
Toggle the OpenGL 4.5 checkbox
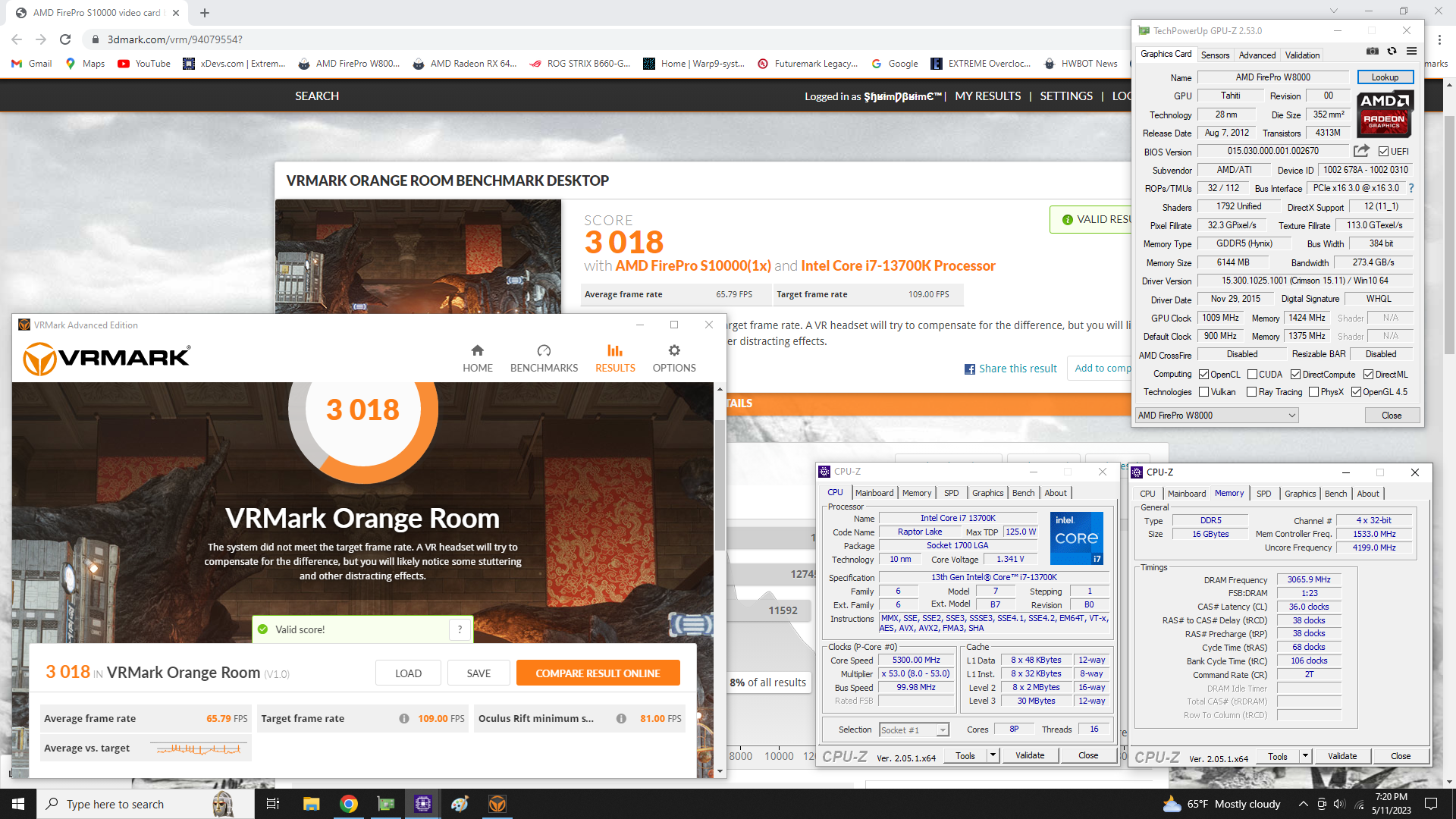coord(1356,392)
